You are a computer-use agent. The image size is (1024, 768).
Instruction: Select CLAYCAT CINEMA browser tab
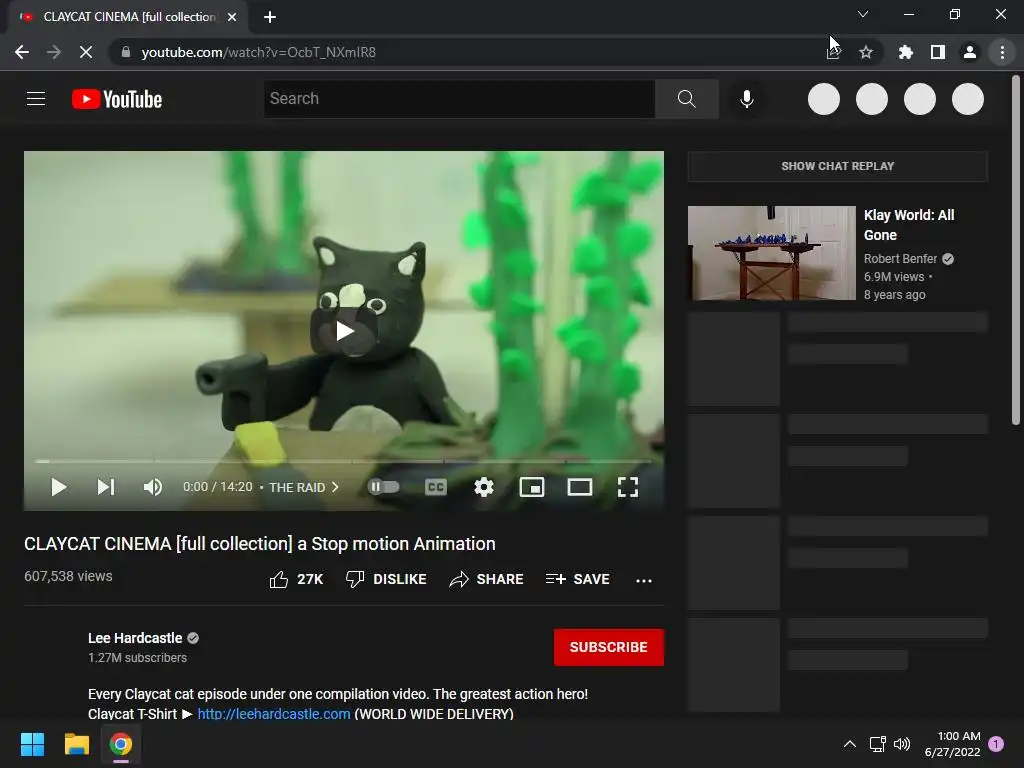(x=127, y=17)
